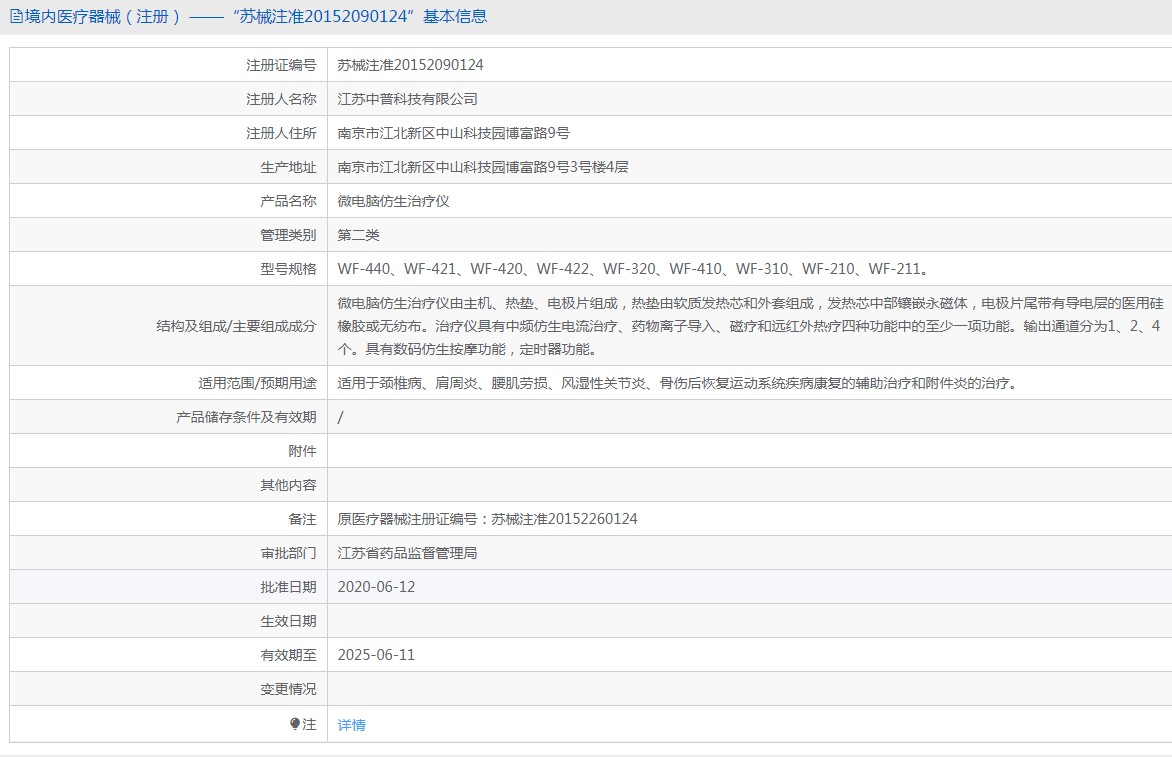The image size is (1172, 757).
Task: Click the 注册人住所 label
Action: (281, 133)
